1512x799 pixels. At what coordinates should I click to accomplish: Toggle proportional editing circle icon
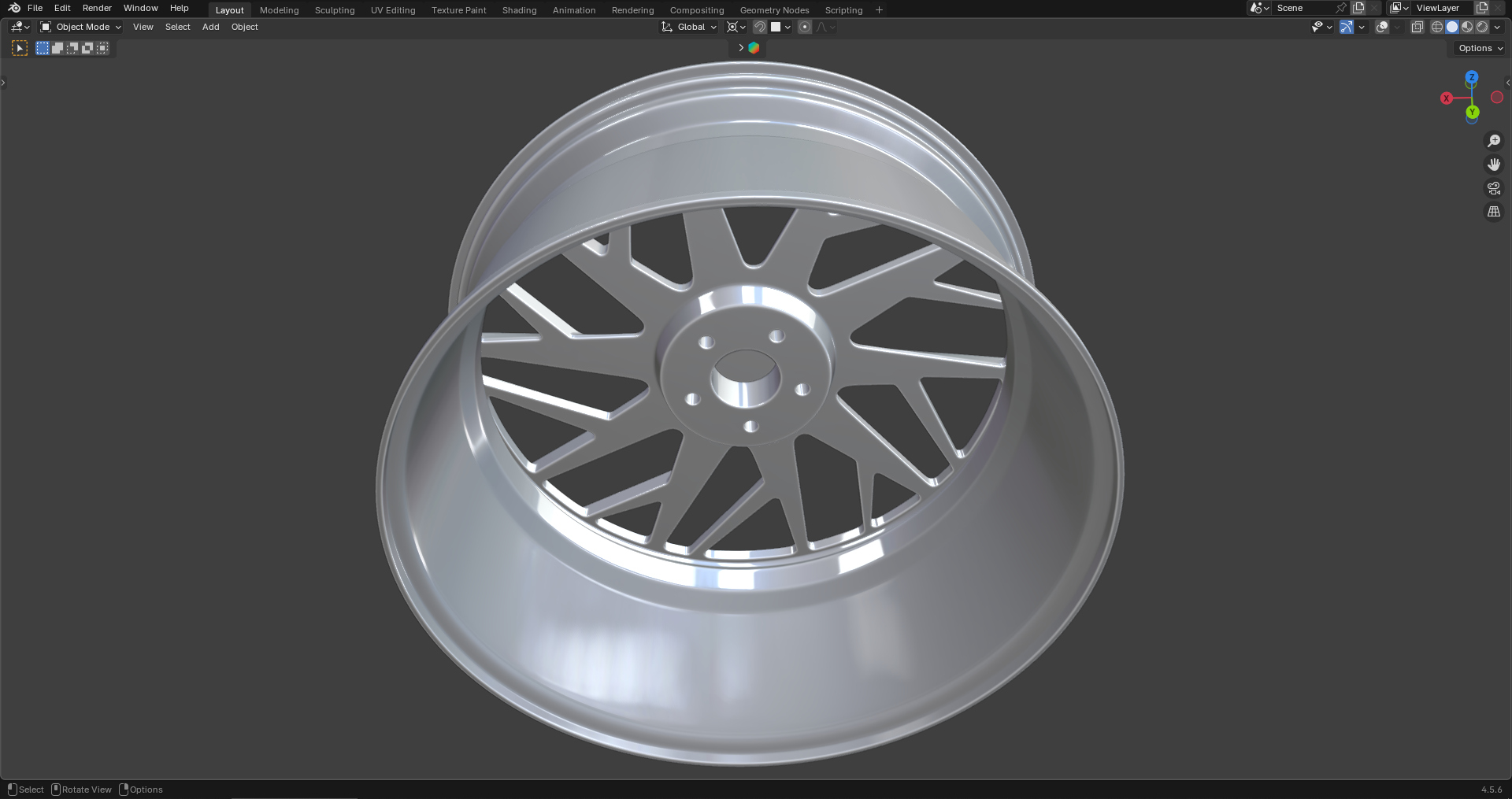pos(805,27)
